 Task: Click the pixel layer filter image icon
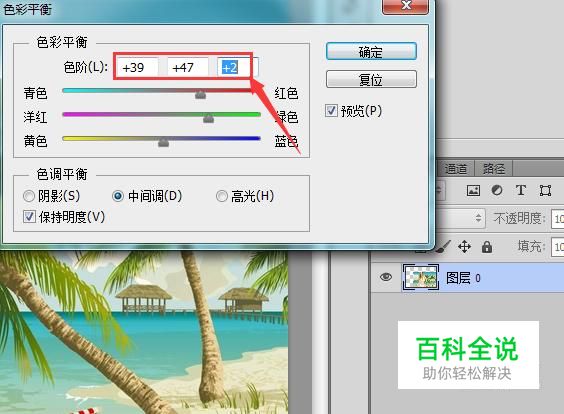tap(473, 190)
